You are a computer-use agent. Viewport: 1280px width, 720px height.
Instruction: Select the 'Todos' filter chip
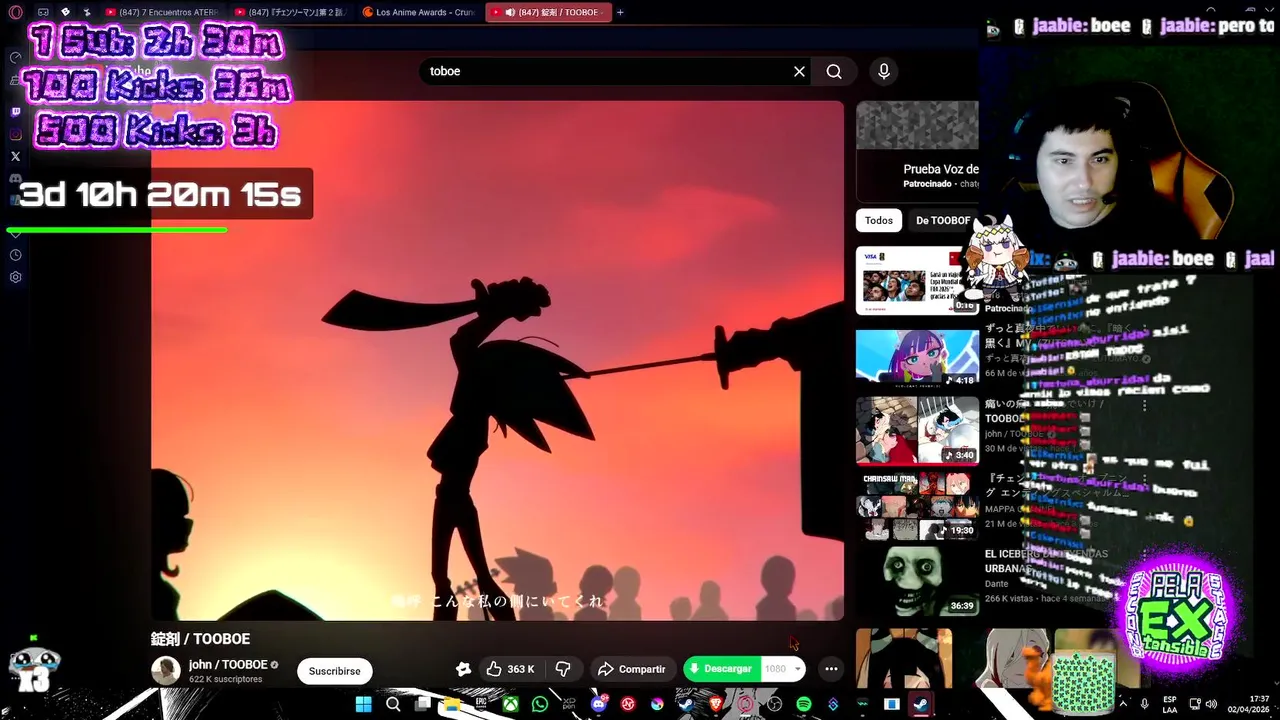click(879, 220)
